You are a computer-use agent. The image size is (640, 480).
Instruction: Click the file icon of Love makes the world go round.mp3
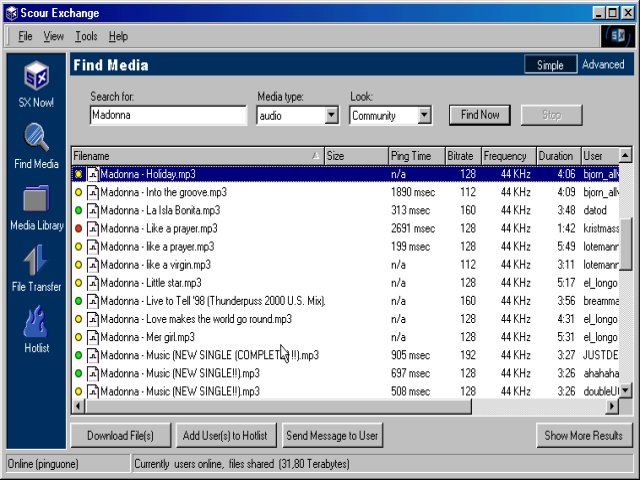tap(93, 319)
